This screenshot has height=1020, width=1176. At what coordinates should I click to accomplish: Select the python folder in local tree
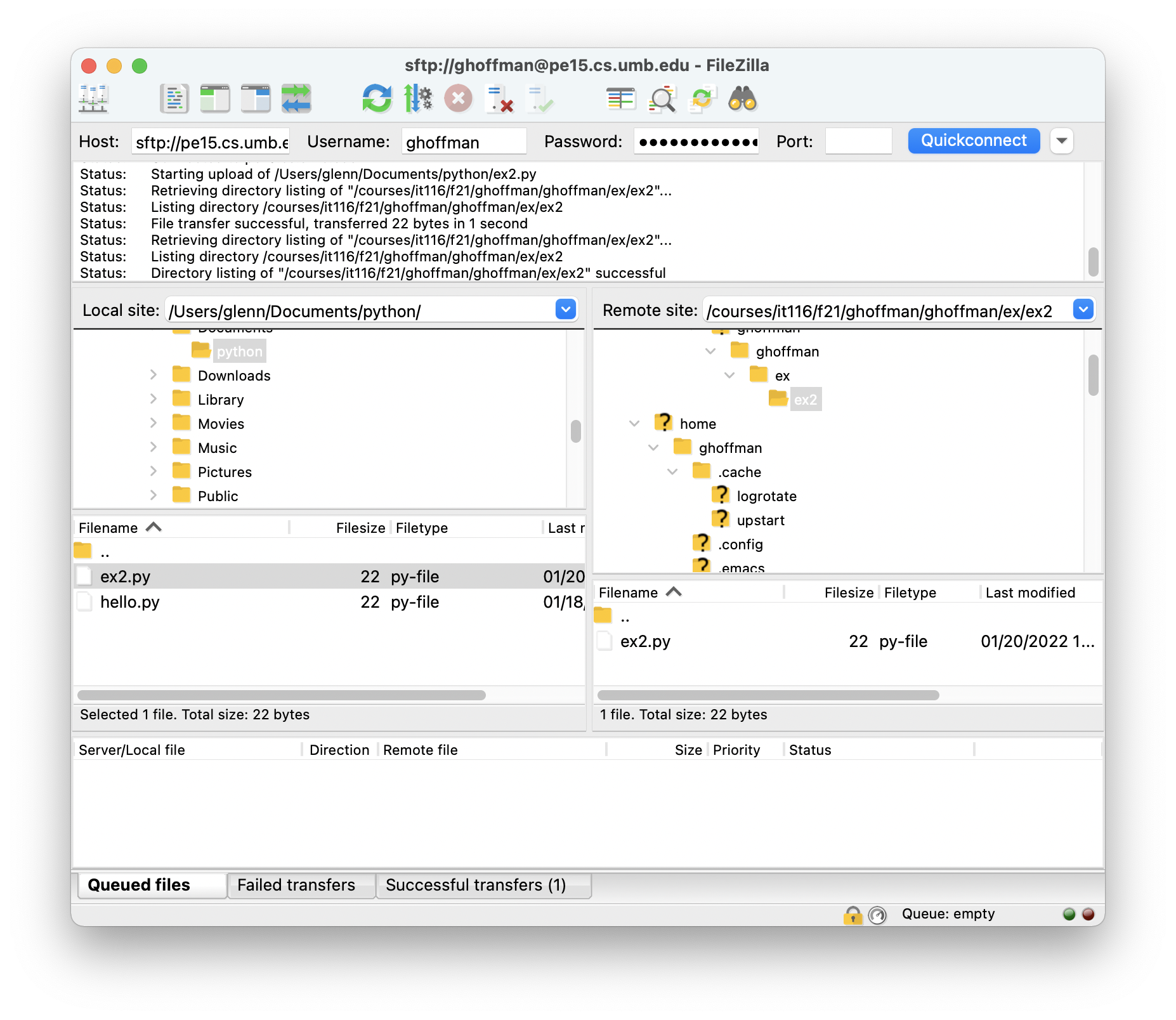[239, 351]
